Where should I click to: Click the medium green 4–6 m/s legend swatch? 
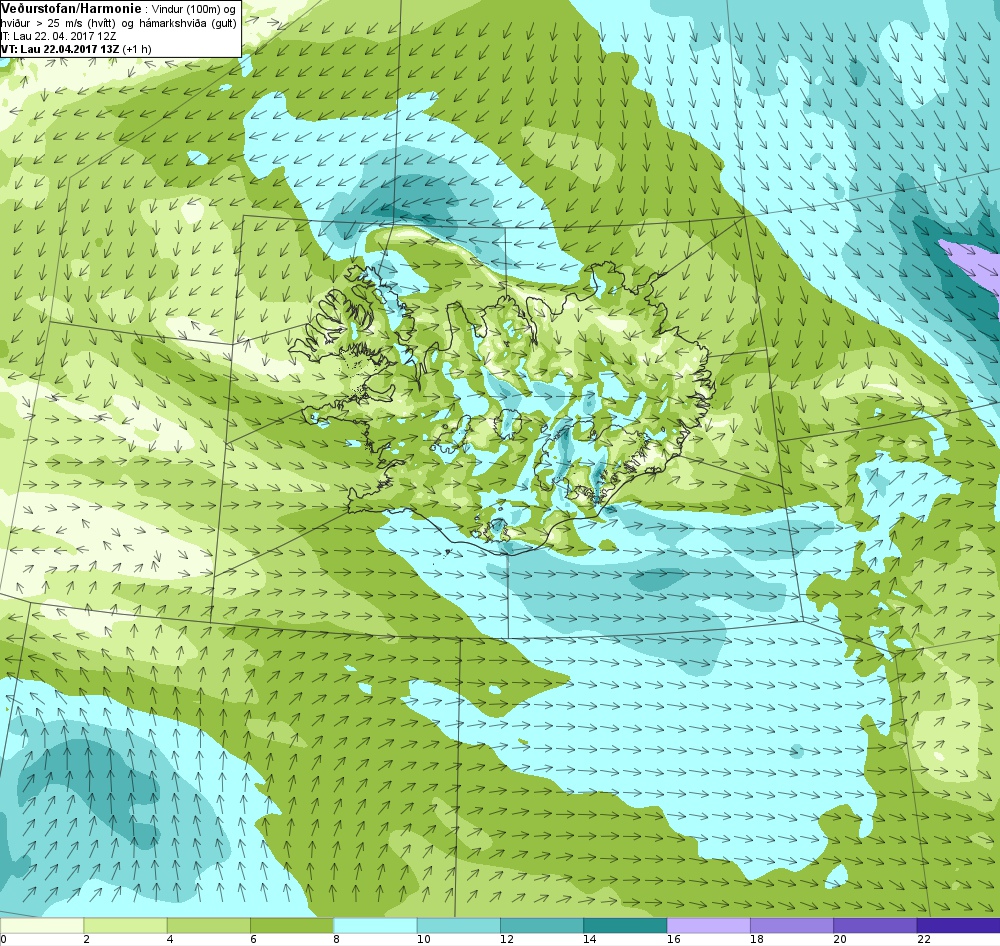pyautogui.click(x=209, y=925)
